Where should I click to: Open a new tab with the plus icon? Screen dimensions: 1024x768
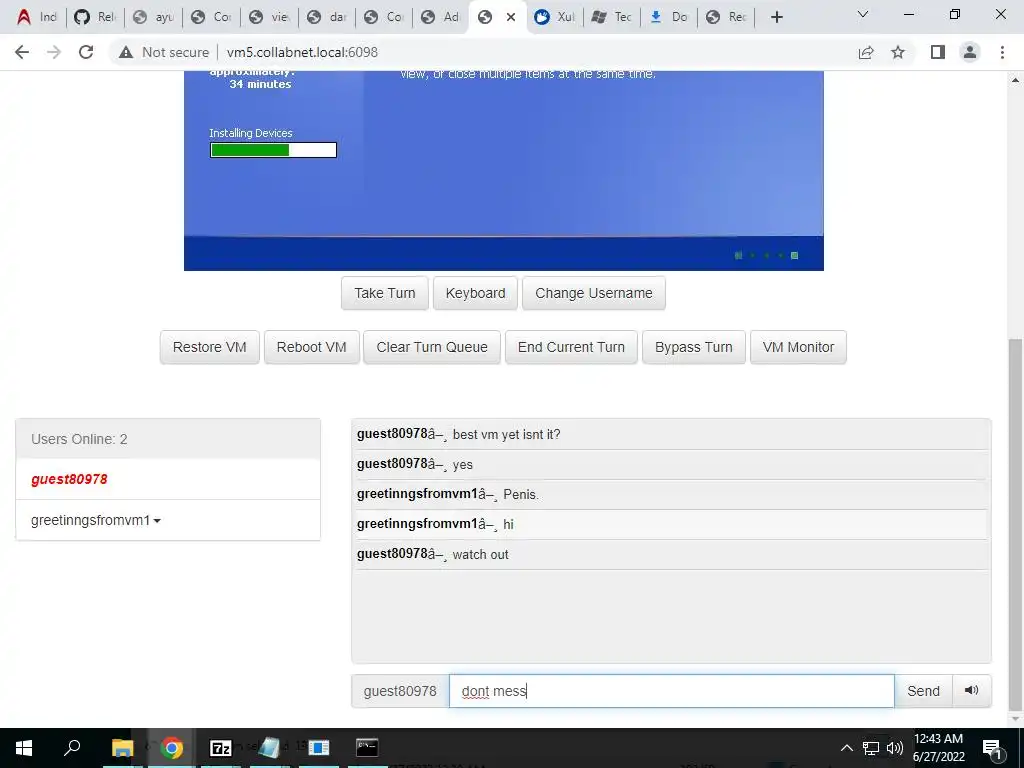(776, 17)
